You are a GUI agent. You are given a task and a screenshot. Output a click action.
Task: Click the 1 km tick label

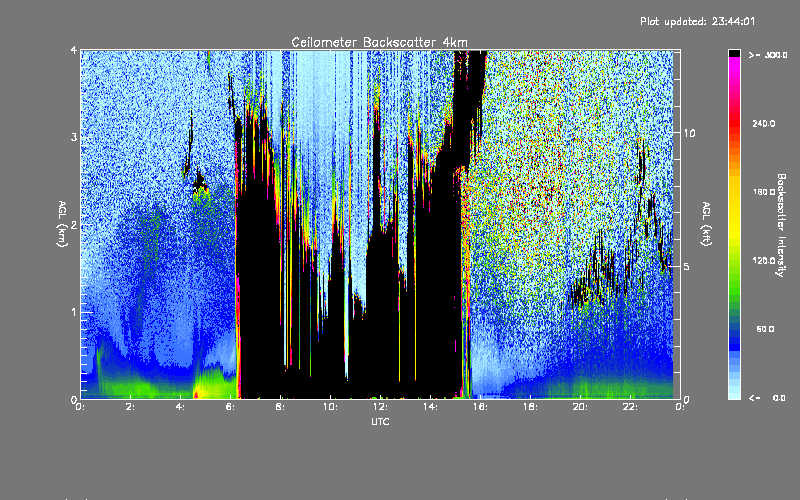pos(74,312)
